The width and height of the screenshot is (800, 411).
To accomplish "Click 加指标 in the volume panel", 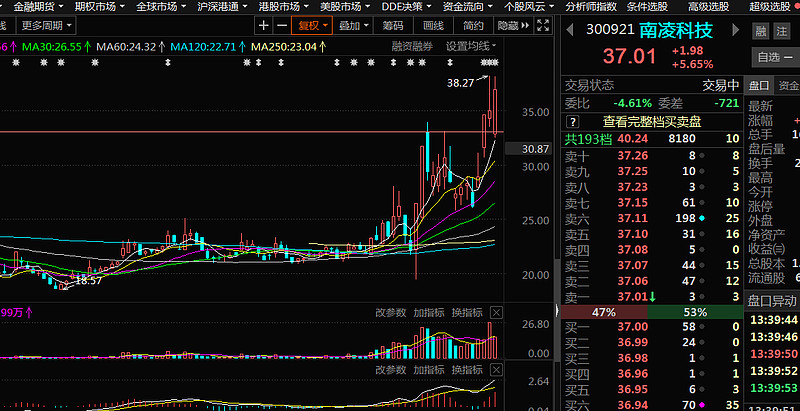I will 429,313.
